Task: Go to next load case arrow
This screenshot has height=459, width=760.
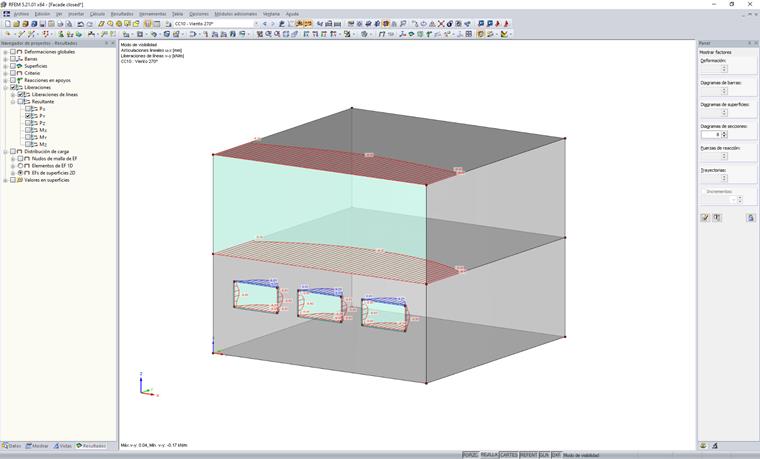Action: tap(272, 24)
